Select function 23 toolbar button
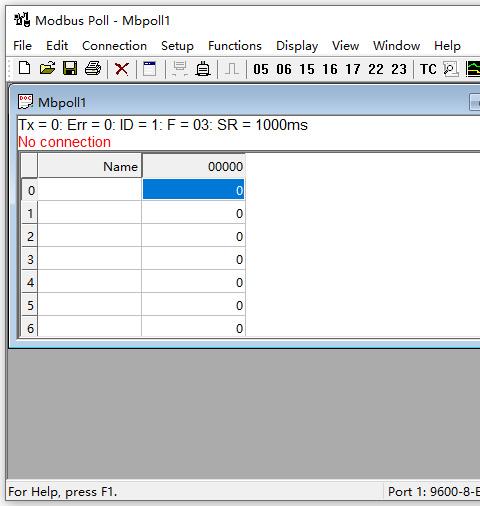The width and height of the screenshot is (480, 506). point(399,69)
